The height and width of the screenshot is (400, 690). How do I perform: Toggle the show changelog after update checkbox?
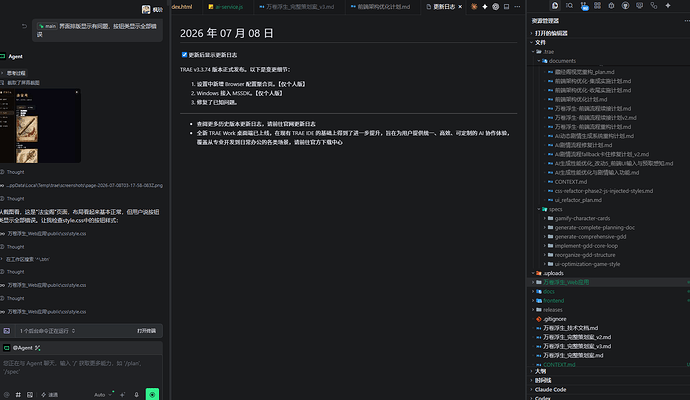184,55
